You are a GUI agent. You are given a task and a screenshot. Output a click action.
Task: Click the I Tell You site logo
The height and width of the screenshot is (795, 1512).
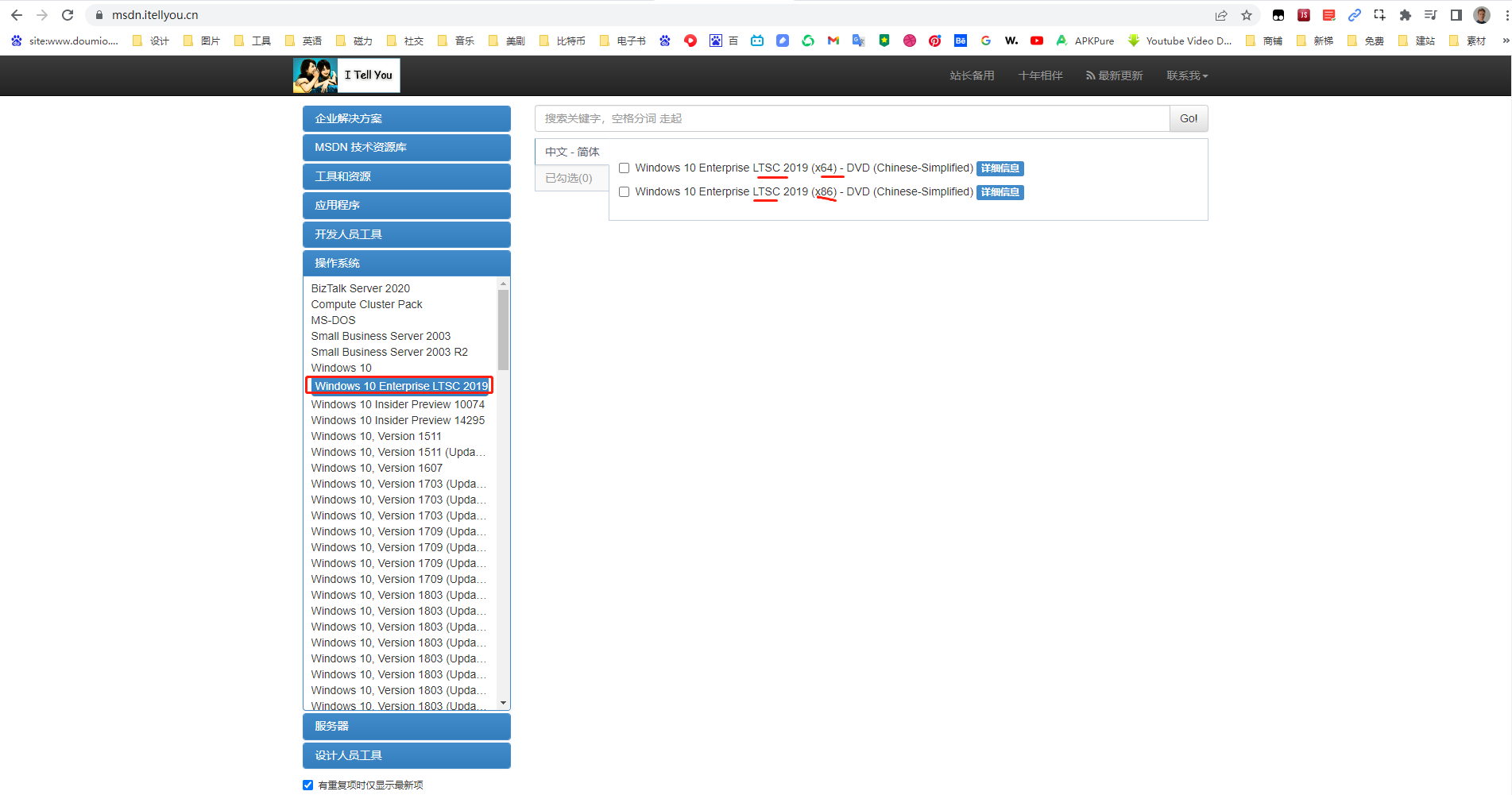[346, 75]
